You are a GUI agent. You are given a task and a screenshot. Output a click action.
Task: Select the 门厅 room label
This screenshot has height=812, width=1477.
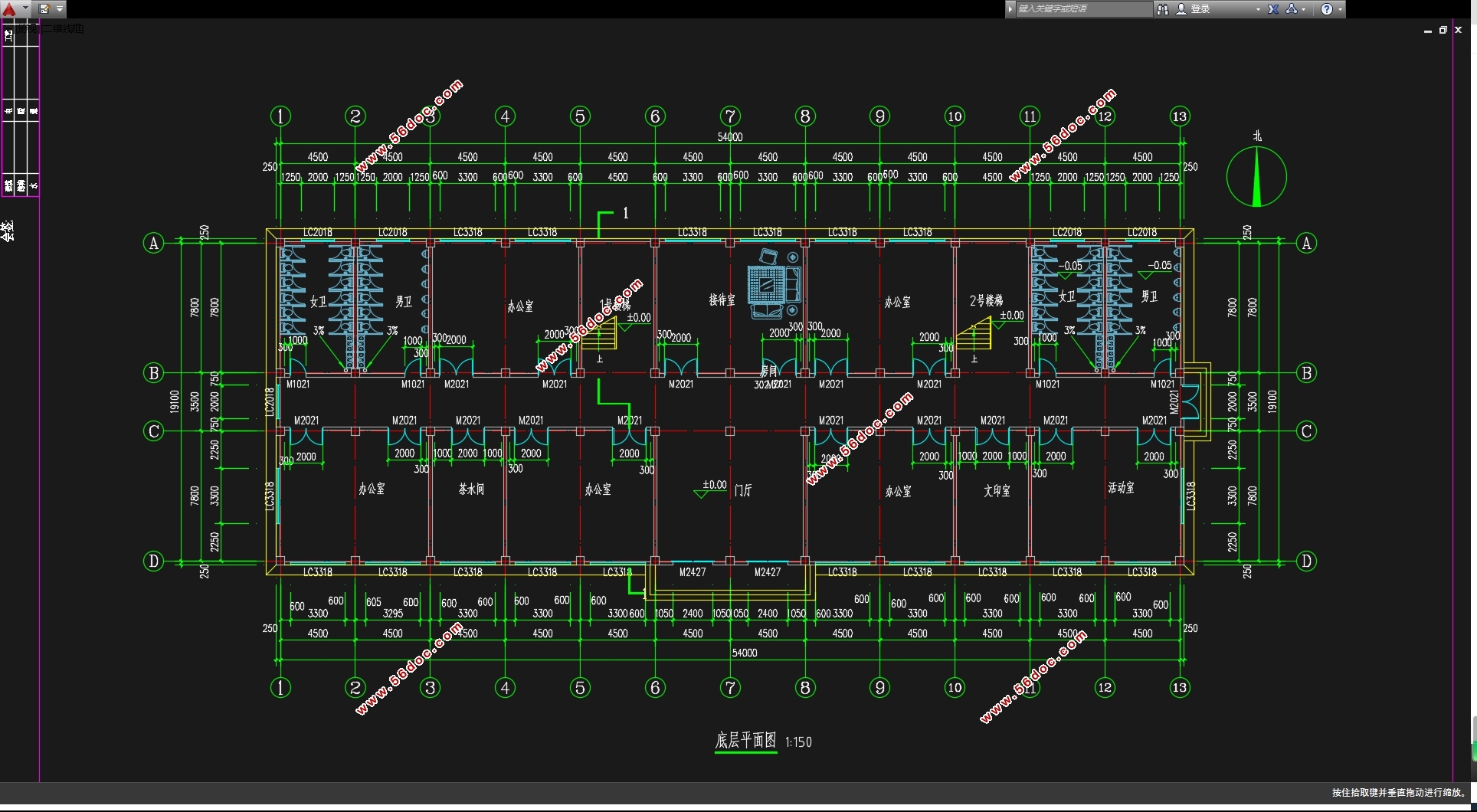[x=743, y=490]
